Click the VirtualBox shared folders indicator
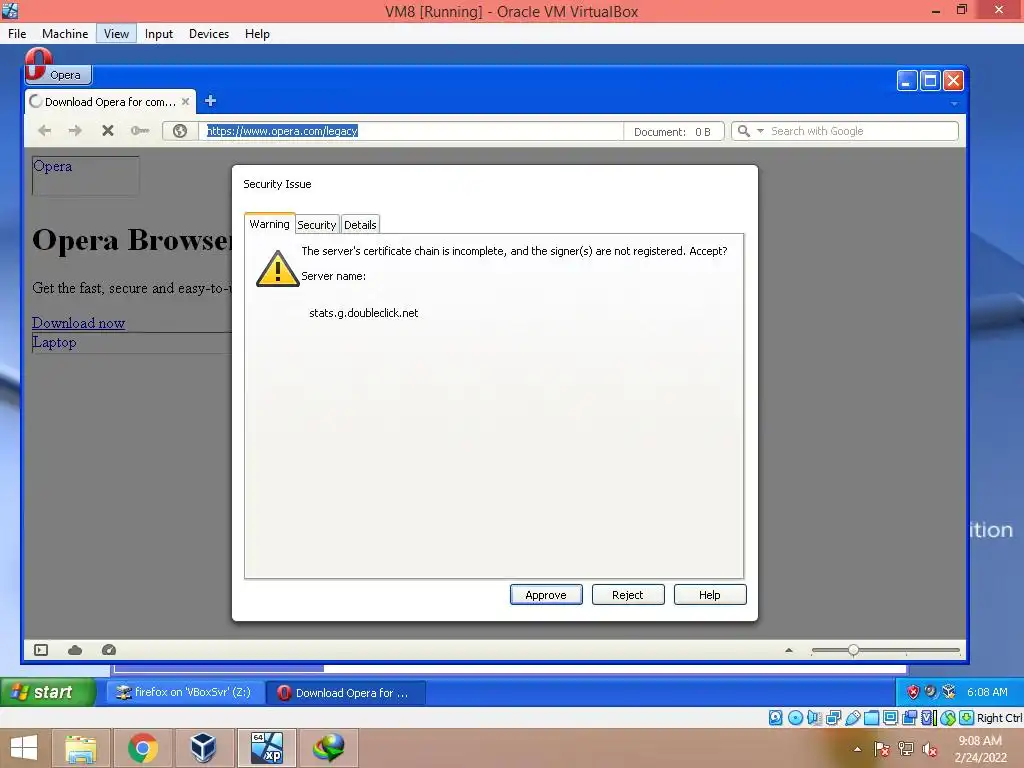The height and width of the screenshot is (768, 1024). point(872,718)
